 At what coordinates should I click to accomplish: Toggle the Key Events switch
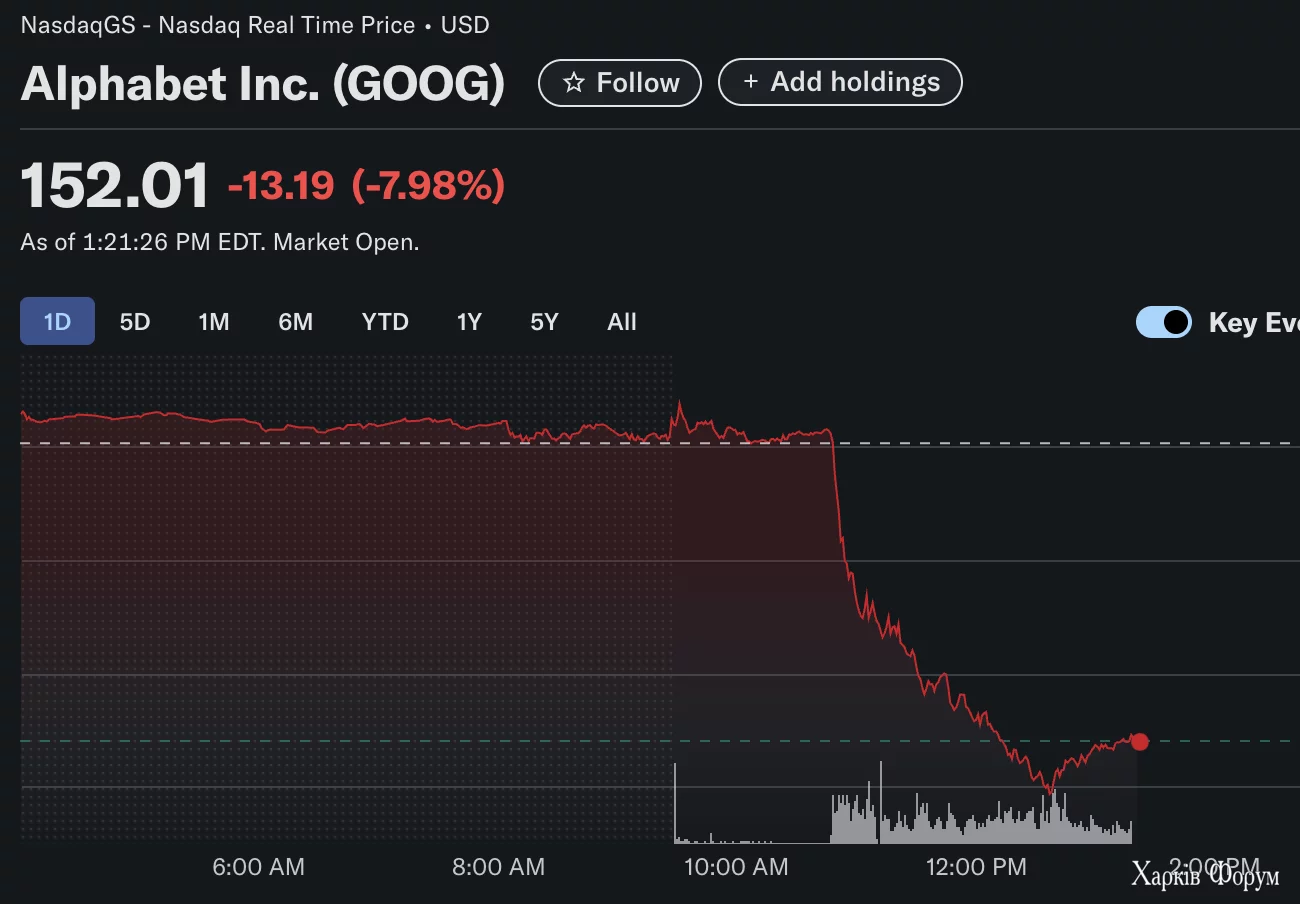pos(1163,322)
